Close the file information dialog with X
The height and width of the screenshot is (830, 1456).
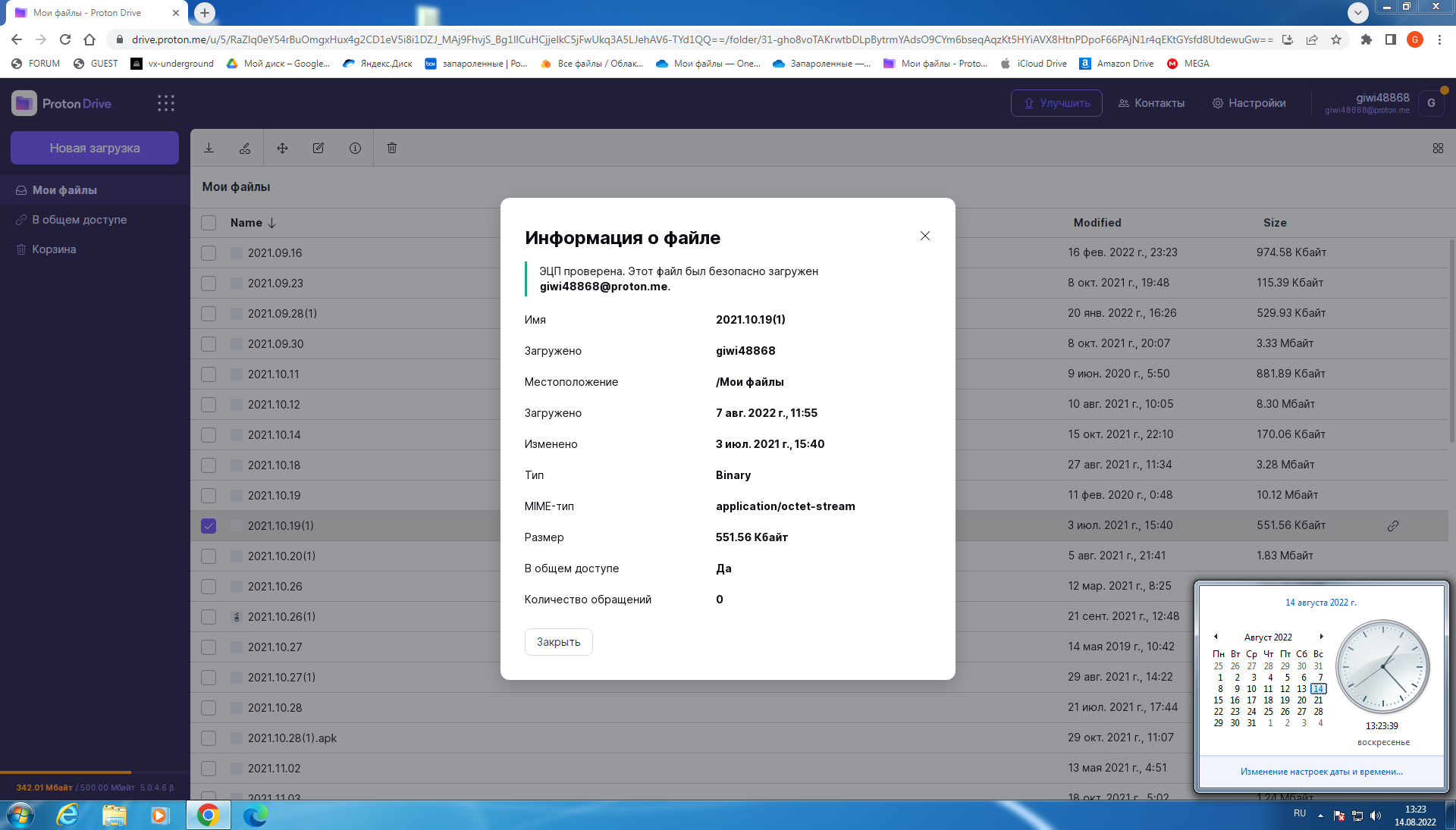click(x=925, y=236)
